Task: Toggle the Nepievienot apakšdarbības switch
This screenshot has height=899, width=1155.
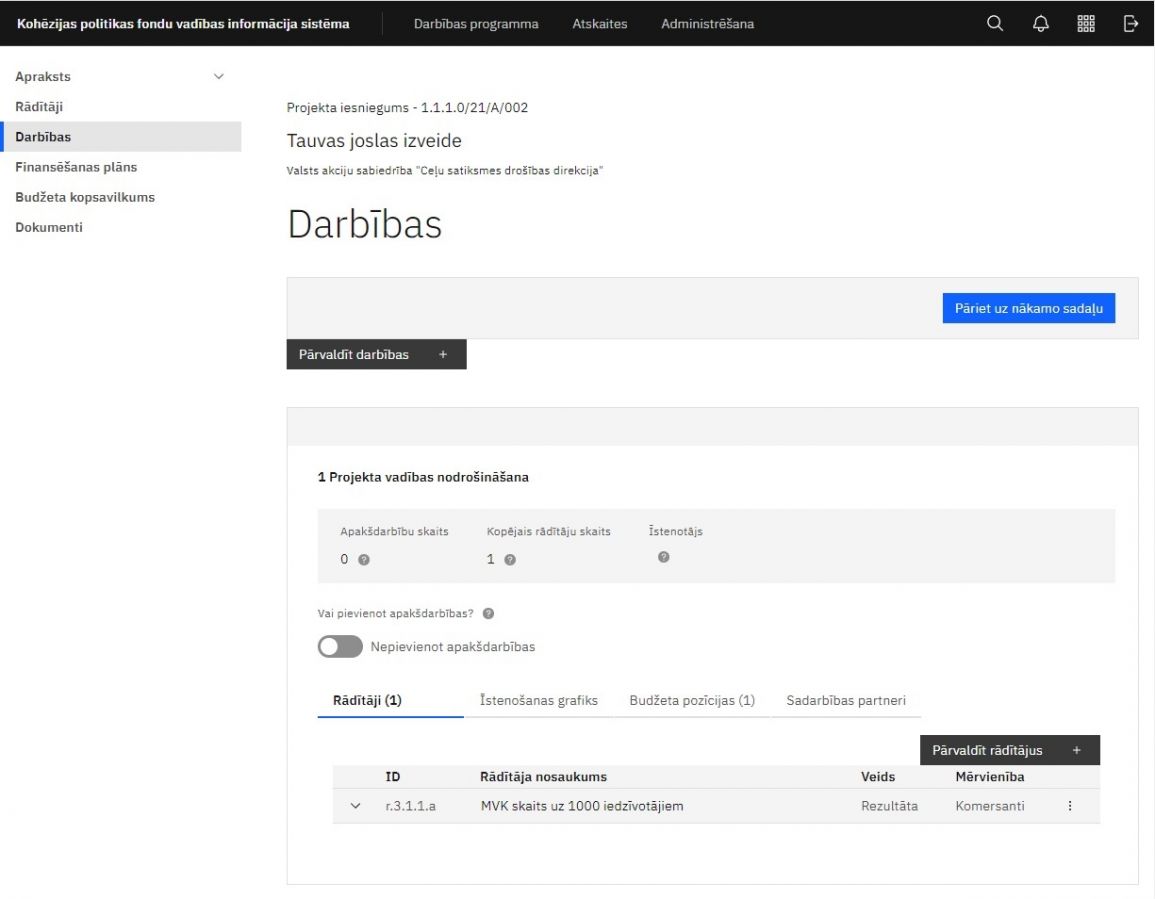Action: click(x=340, y=647)
